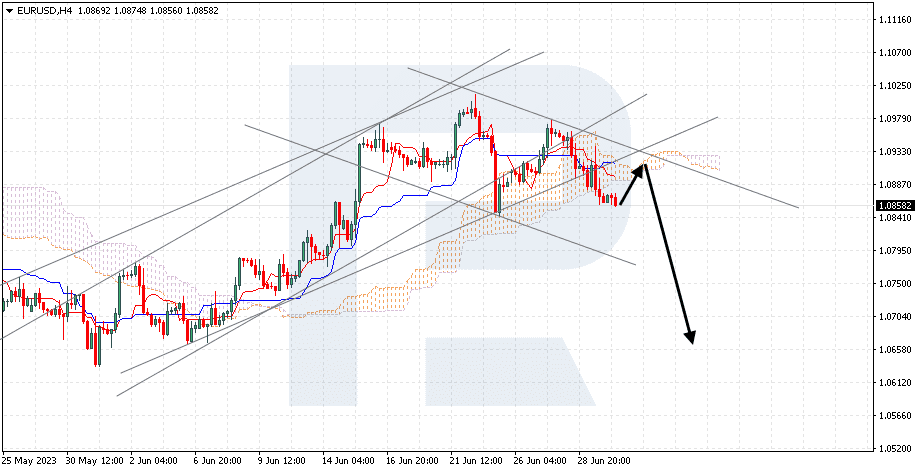Click the current price label 1.08582
The width and height of the screenshot is (919, 472).
coord(894,206)
